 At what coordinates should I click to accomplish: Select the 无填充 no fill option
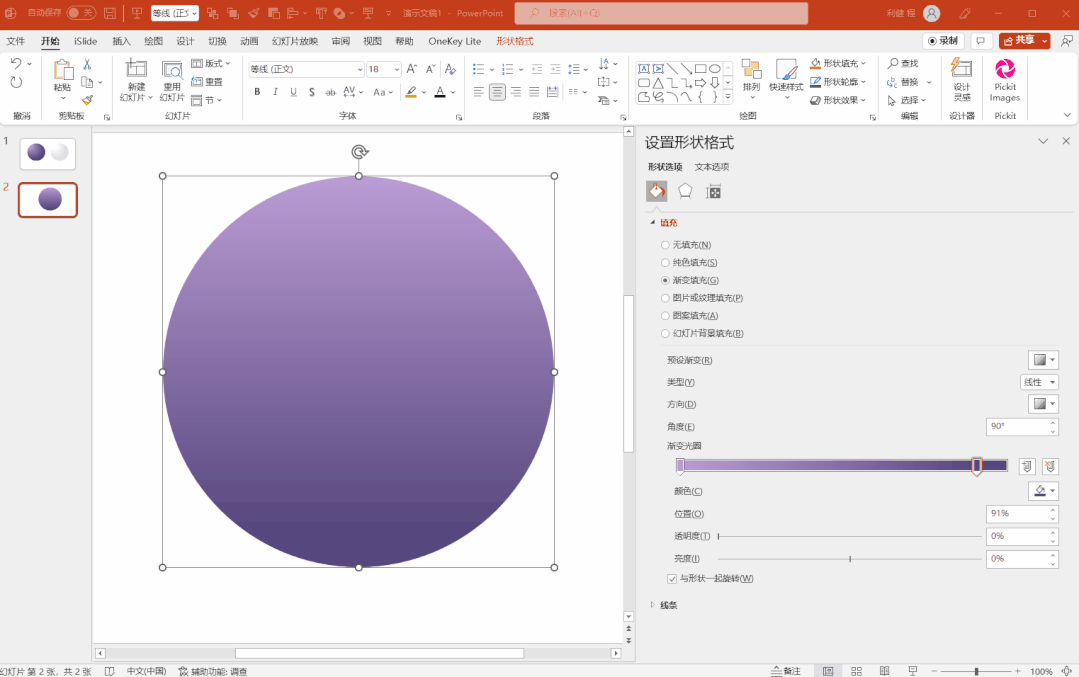coord(665,245)
